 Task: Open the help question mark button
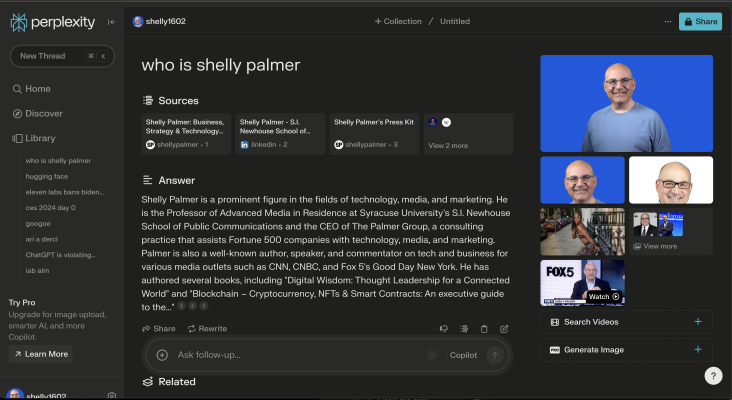point(712,376)
